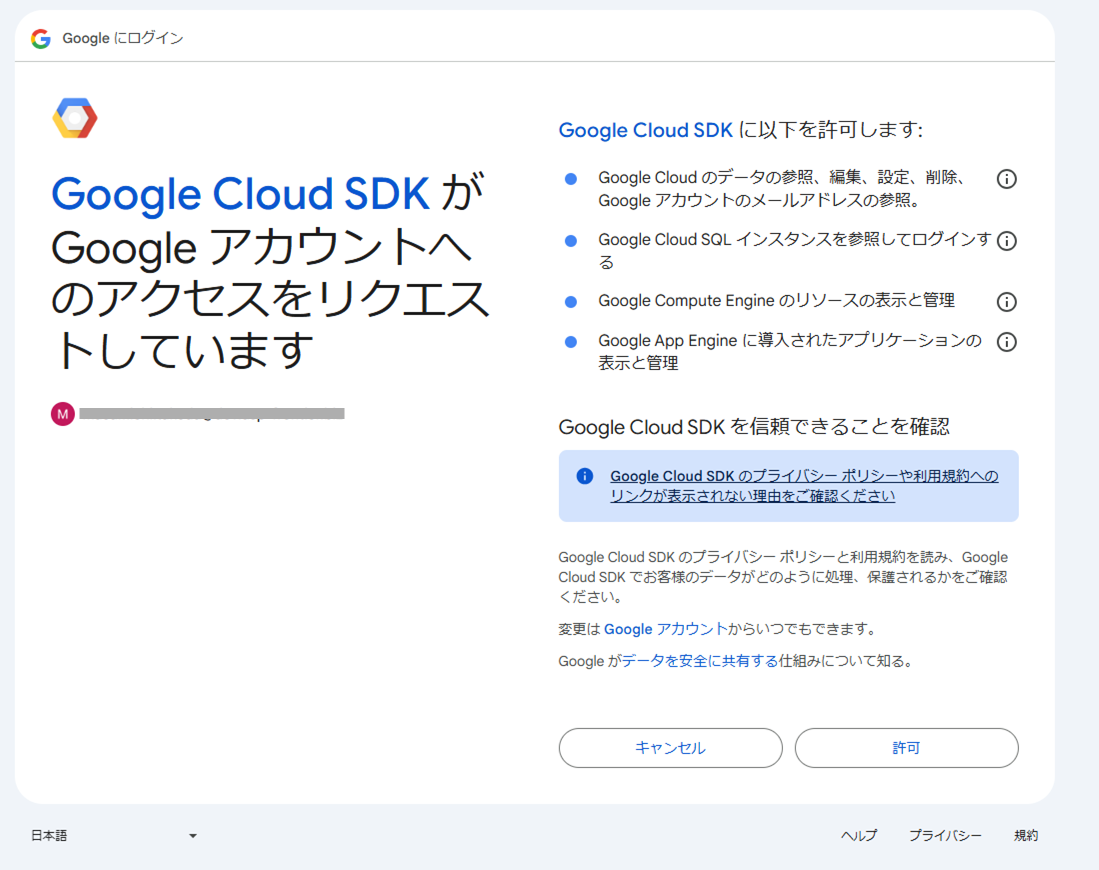Viewport: 1099px width, 870px height.
Task: Click info icon for App Engine permission
Action: point(1006,341)
